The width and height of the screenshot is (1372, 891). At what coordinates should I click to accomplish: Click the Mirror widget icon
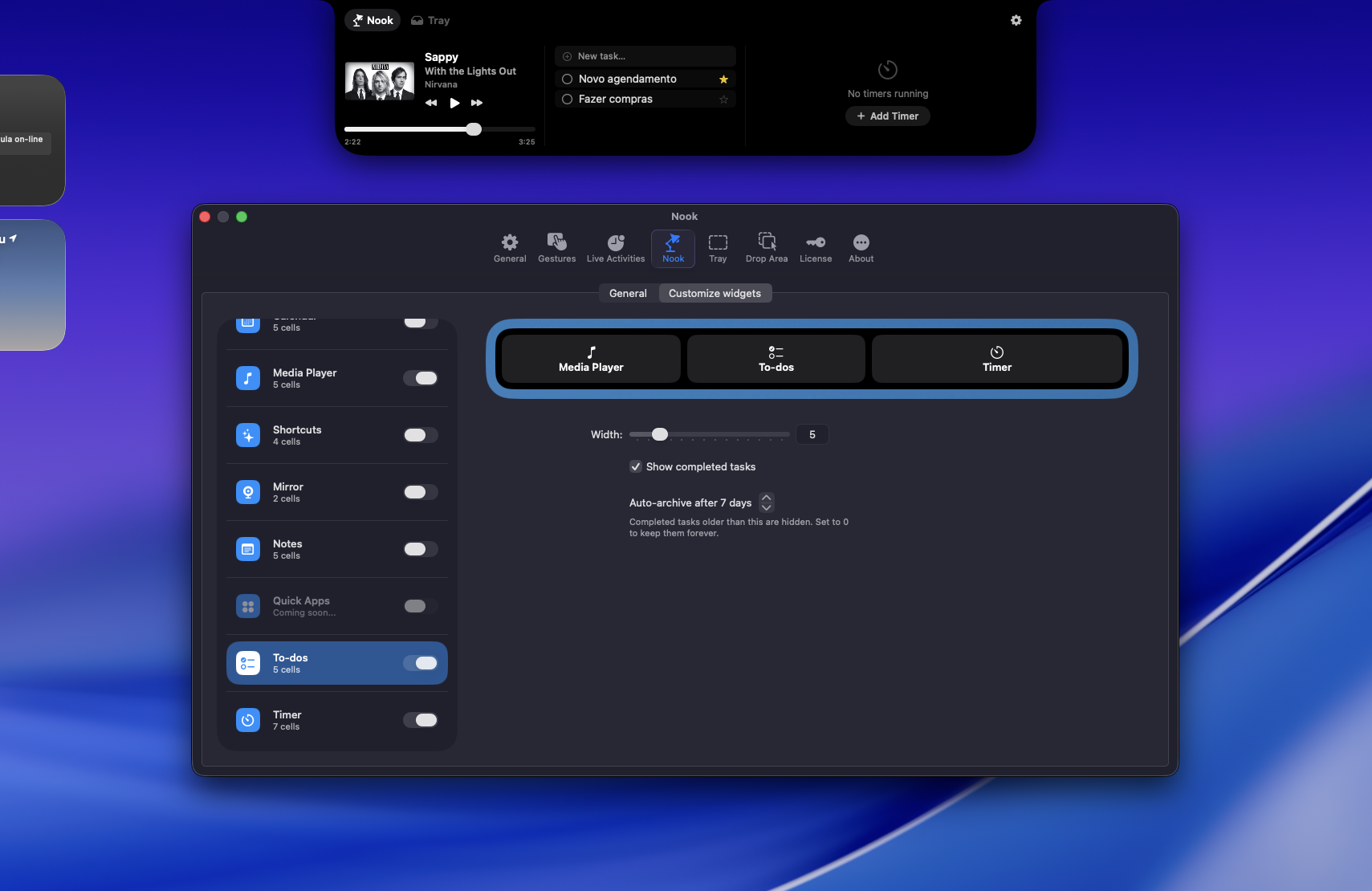[248, 492]
